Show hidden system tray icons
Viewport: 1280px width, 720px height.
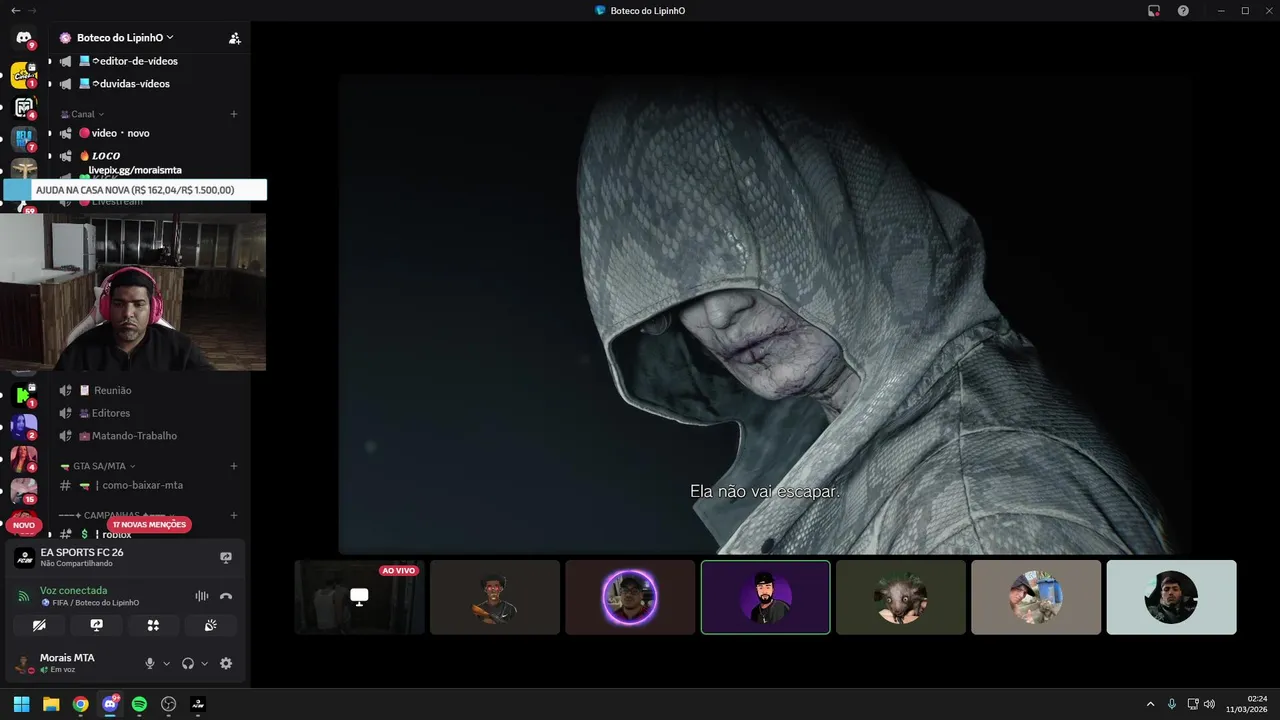coord(1150,704)
